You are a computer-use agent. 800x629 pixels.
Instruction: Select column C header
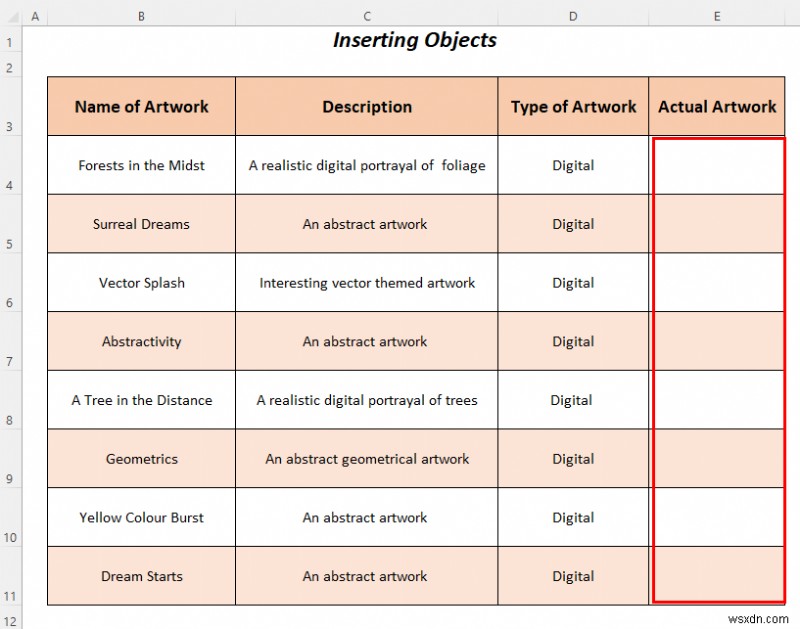[x=366, y=16]
